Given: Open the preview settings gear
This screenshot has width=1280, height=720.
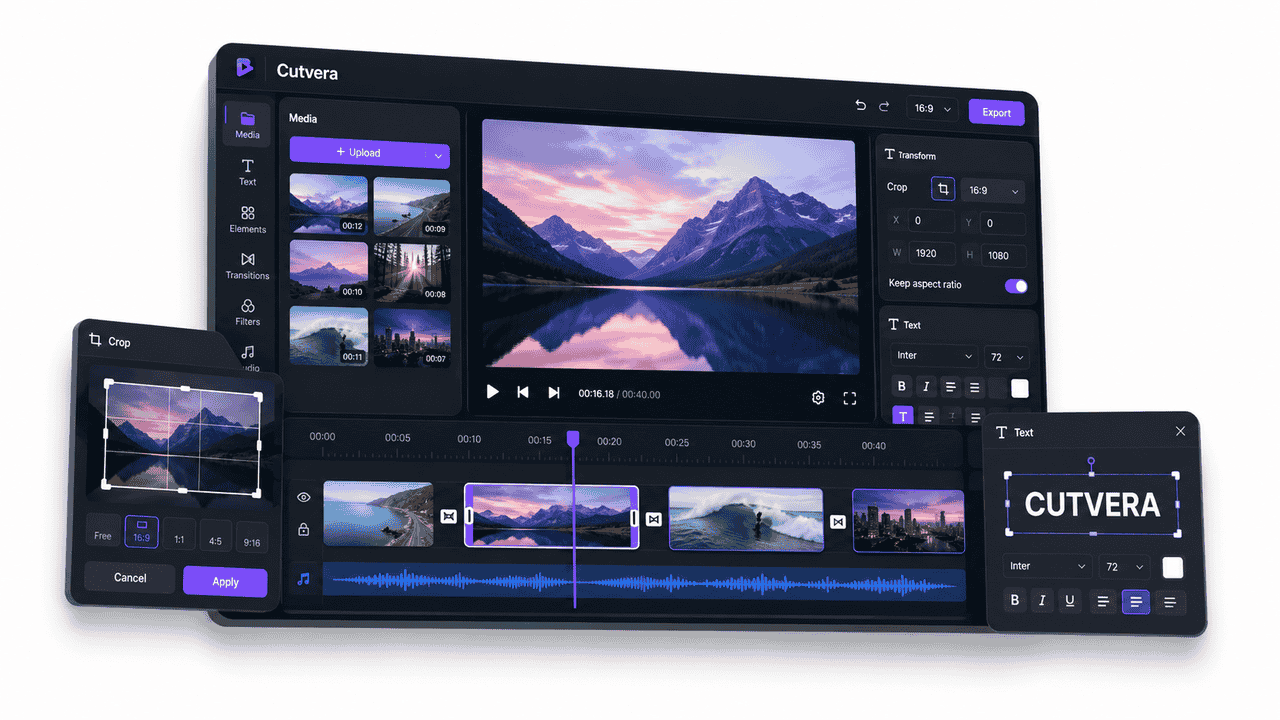Looking at the screenshot, I should tap(818, 397).
